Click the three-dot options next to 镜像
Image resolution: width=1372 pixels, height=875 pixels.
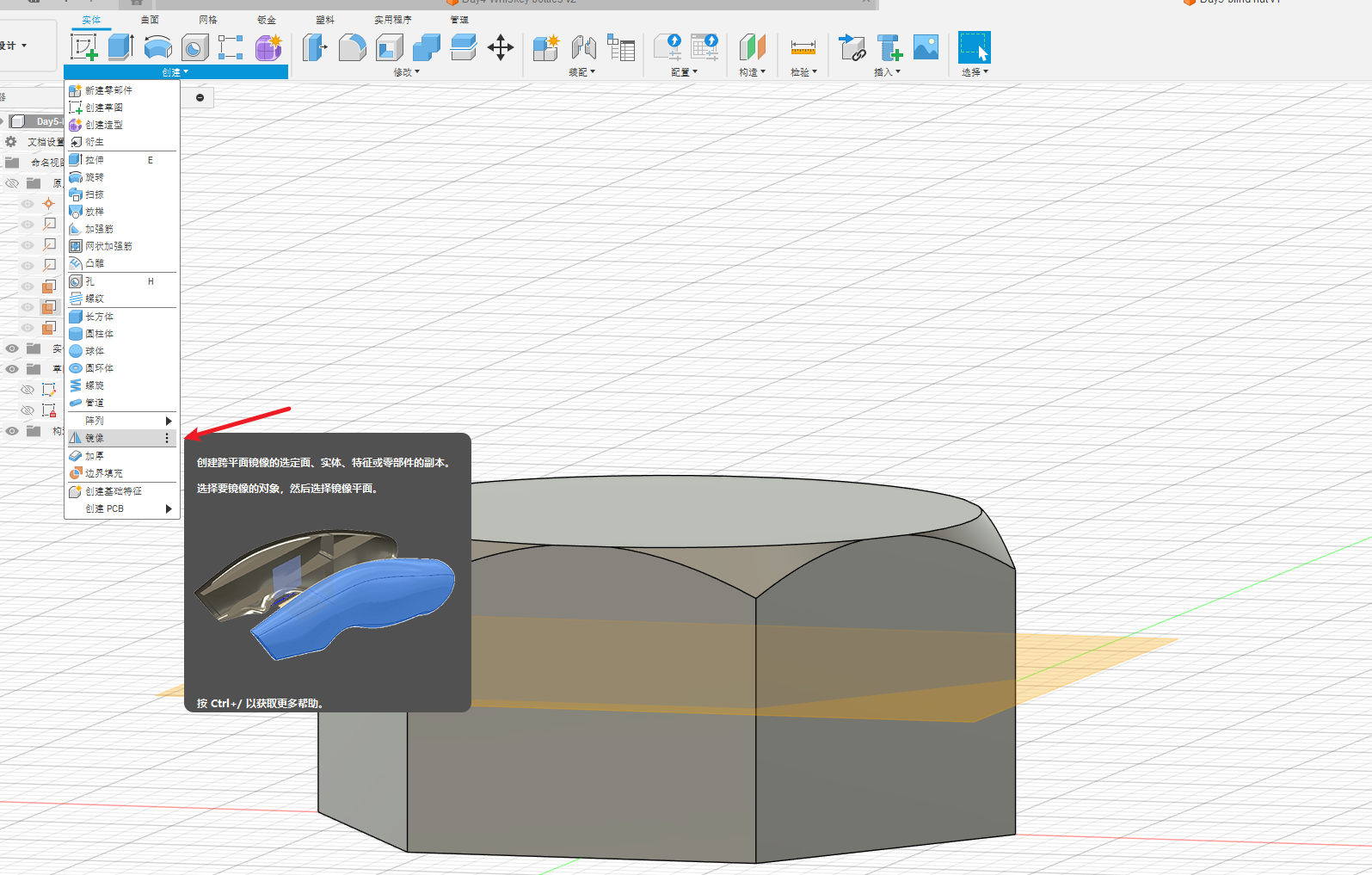167,438
